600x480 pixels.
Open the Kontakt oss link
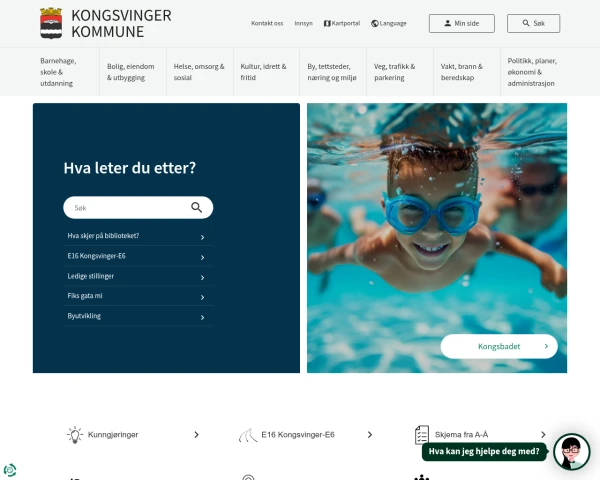point(267,23)
